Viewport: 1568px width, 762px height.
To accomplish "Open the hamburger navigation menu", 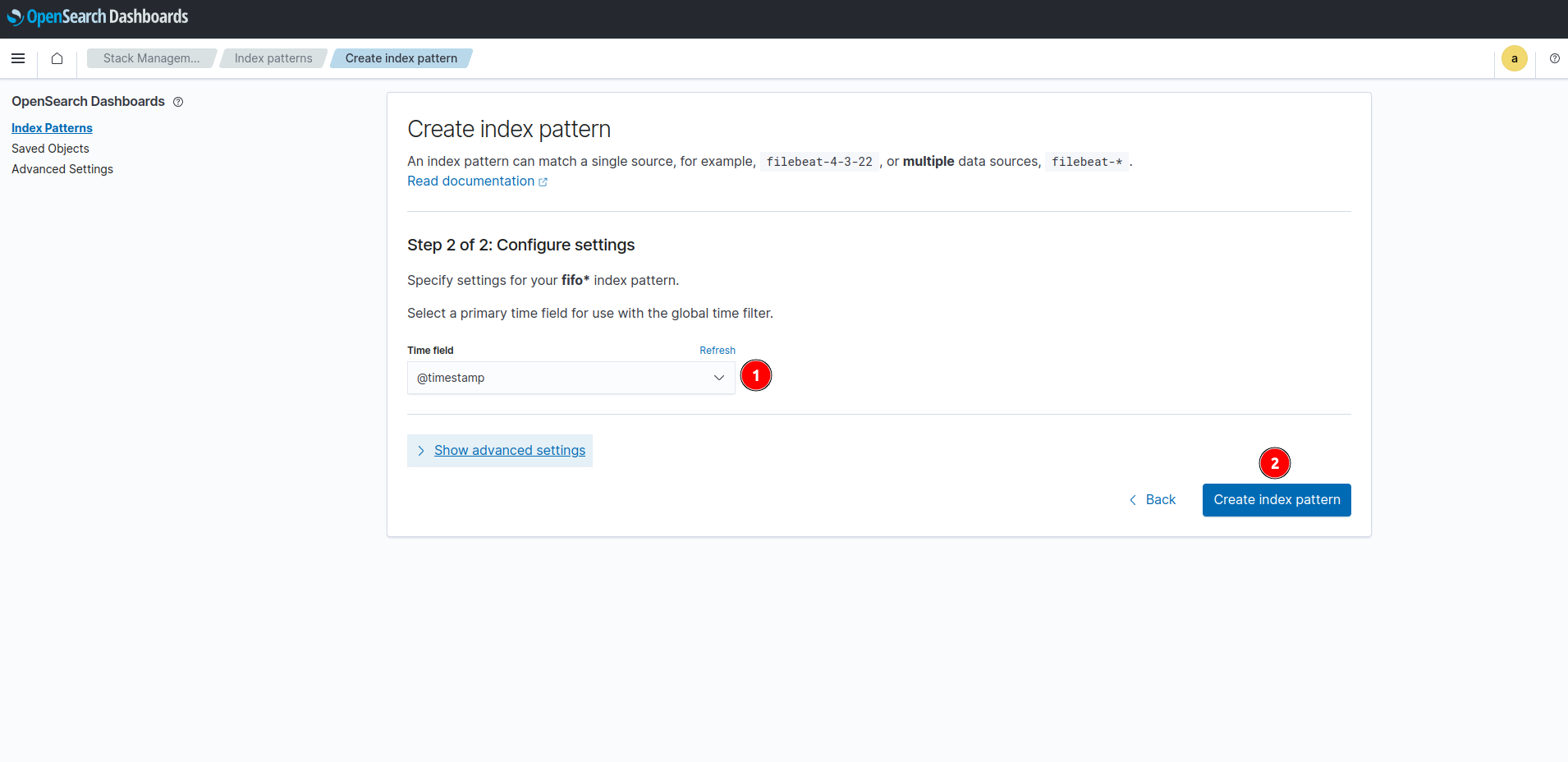I will 18,58.
